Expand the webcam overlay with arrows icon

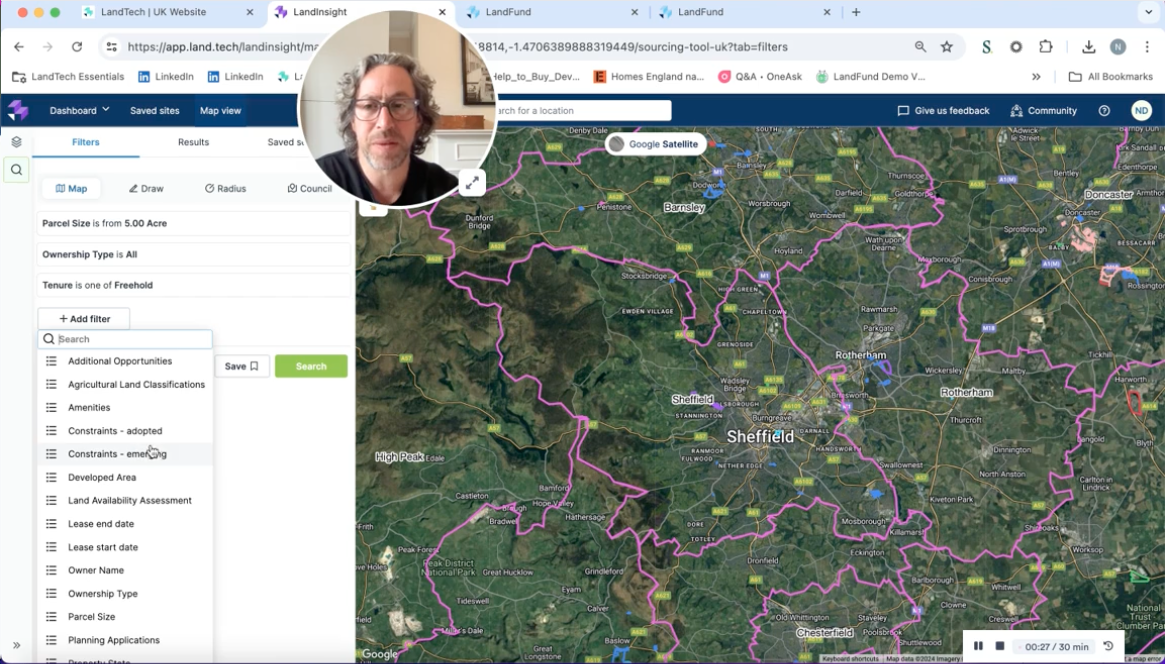pos(472,183)
